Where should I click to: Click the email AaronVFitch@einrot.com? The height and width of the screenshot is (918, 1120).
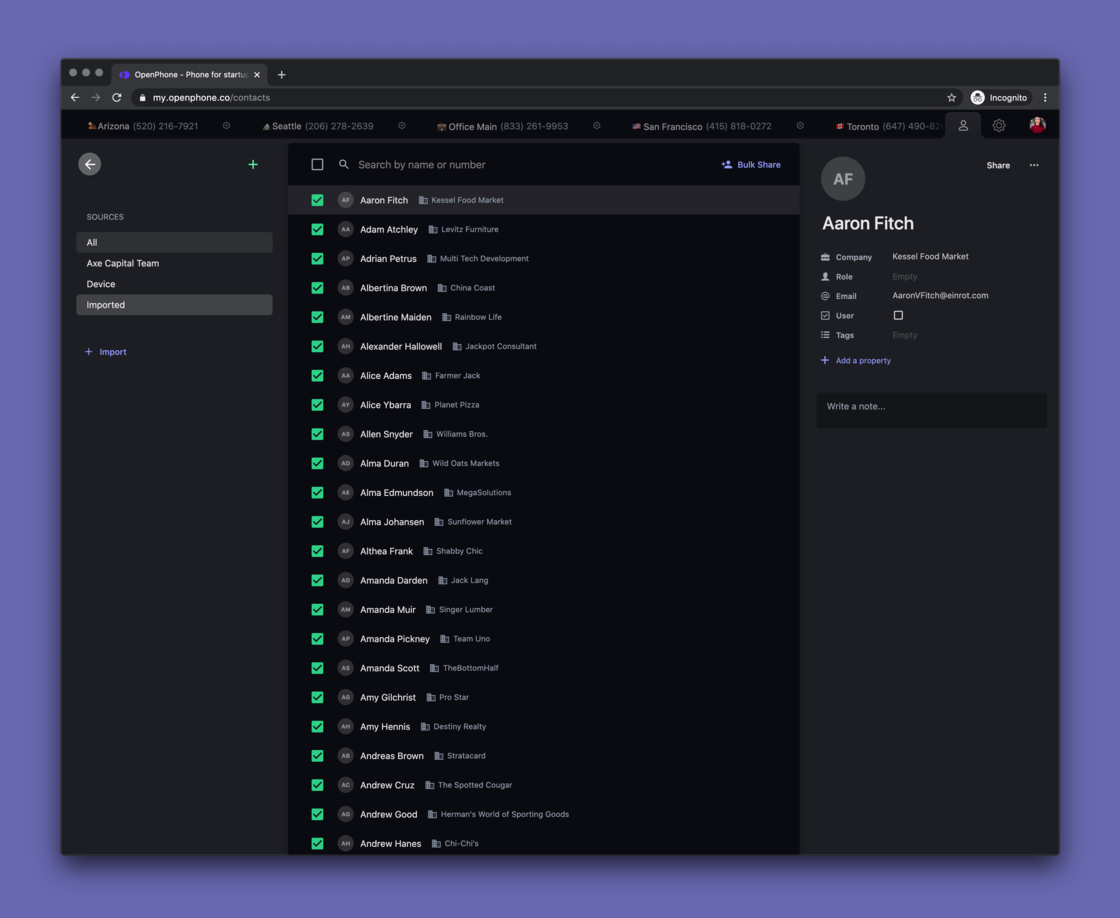tap(940, 296)
